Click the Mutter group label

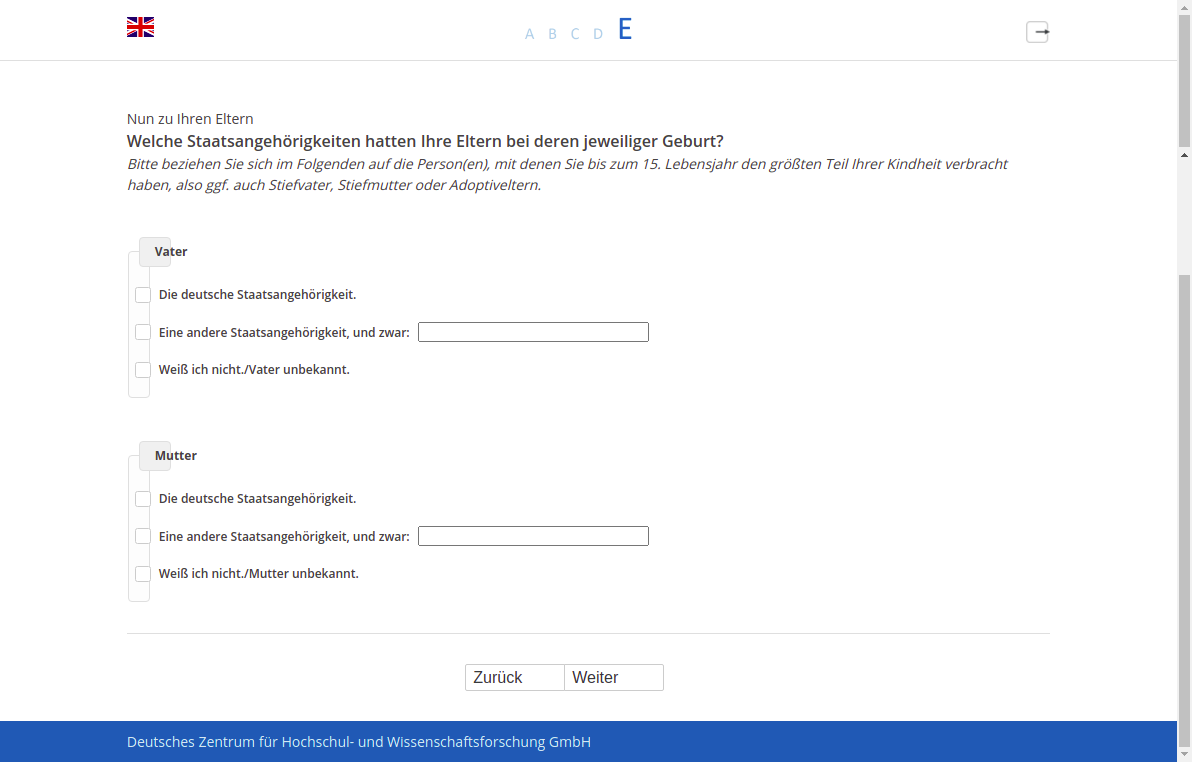pyautogui.click(x=176, y=456)
